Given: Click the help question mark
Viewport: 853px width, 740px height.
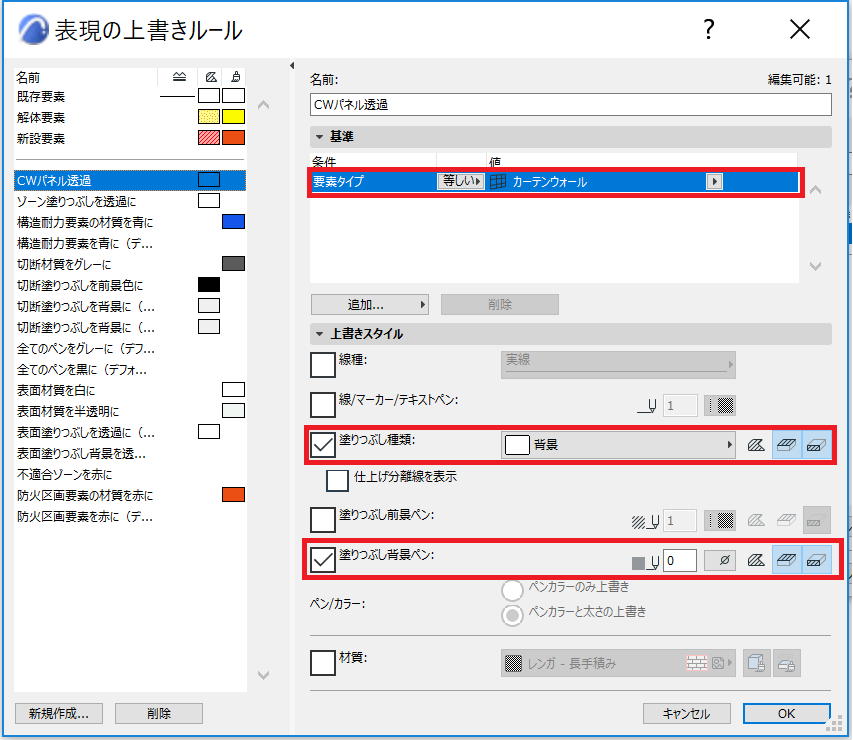Looking at the screenshot, I should 708,29.
